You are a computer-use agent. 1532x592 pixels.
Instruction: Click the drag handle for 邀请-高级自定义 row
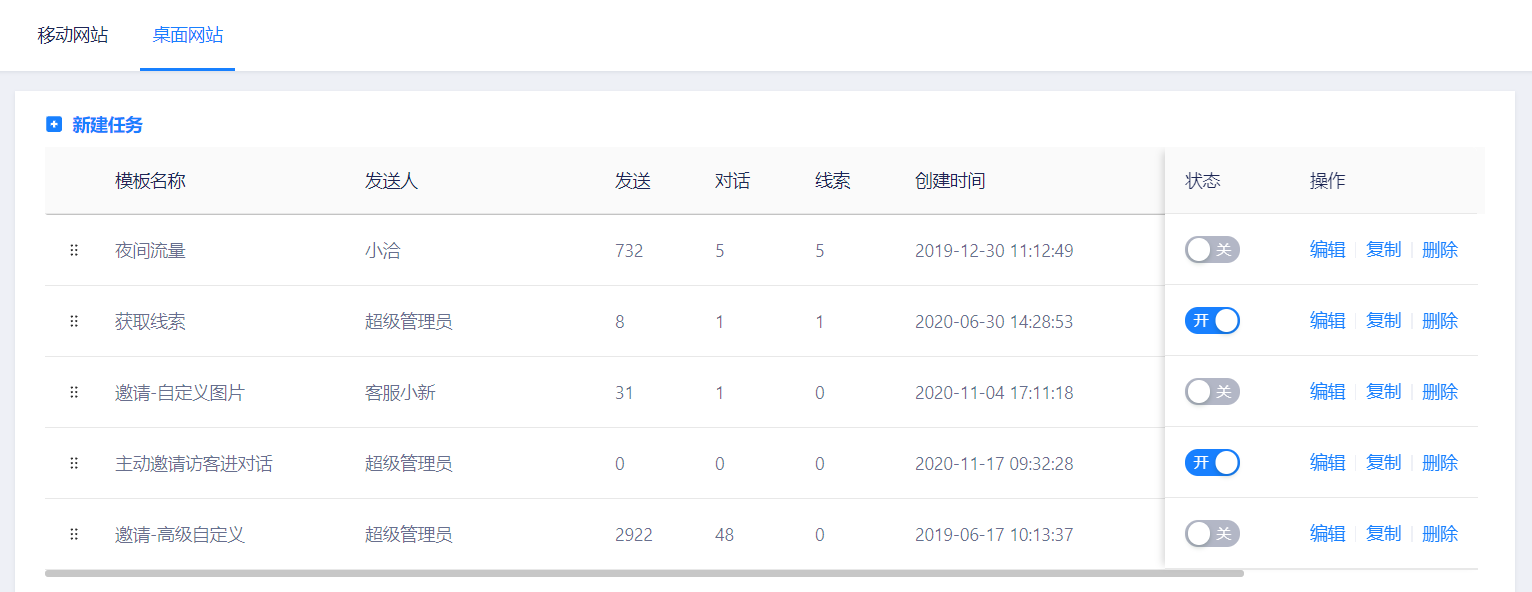(x=74, y=534)
